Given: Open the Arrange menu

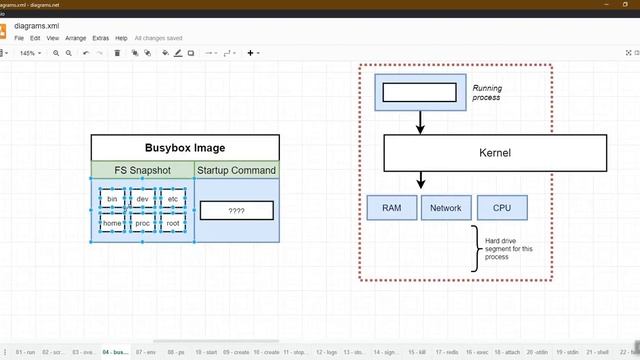Looking at the screenshot, I should point(76,38).
